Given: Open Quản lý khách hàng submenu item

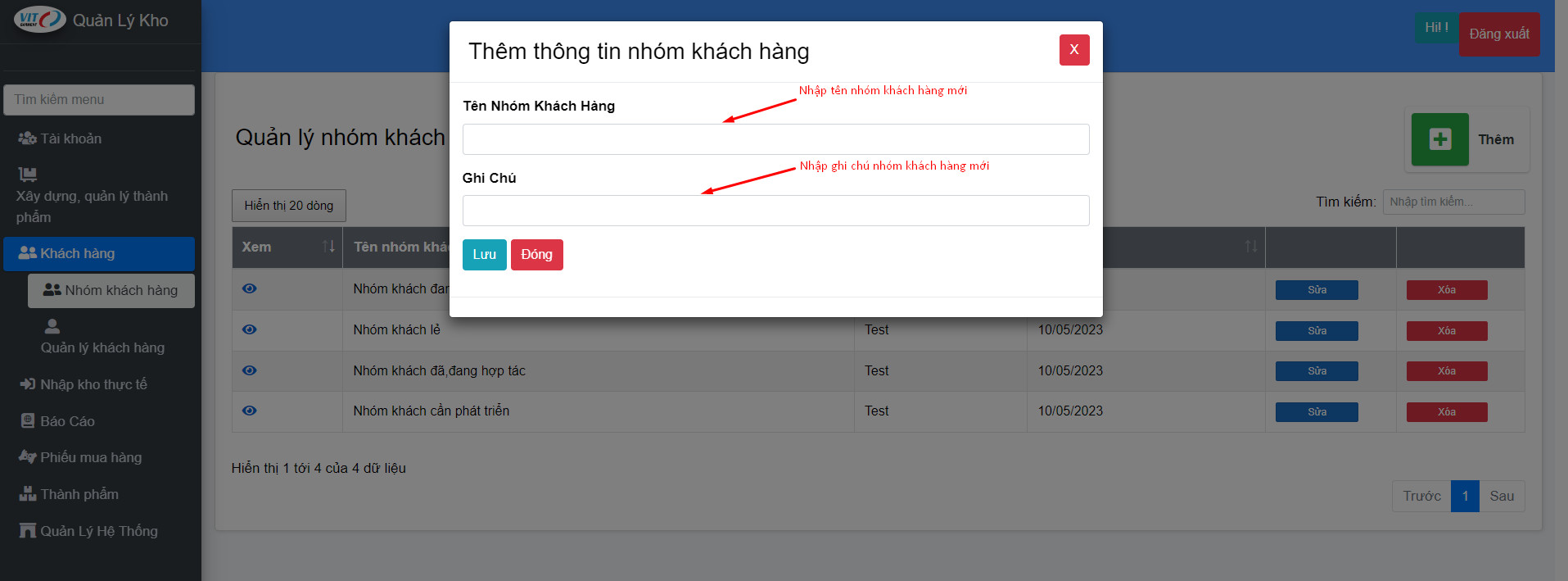Looking at the screenshot, I should pyautogui.click(x=103, y=337).
